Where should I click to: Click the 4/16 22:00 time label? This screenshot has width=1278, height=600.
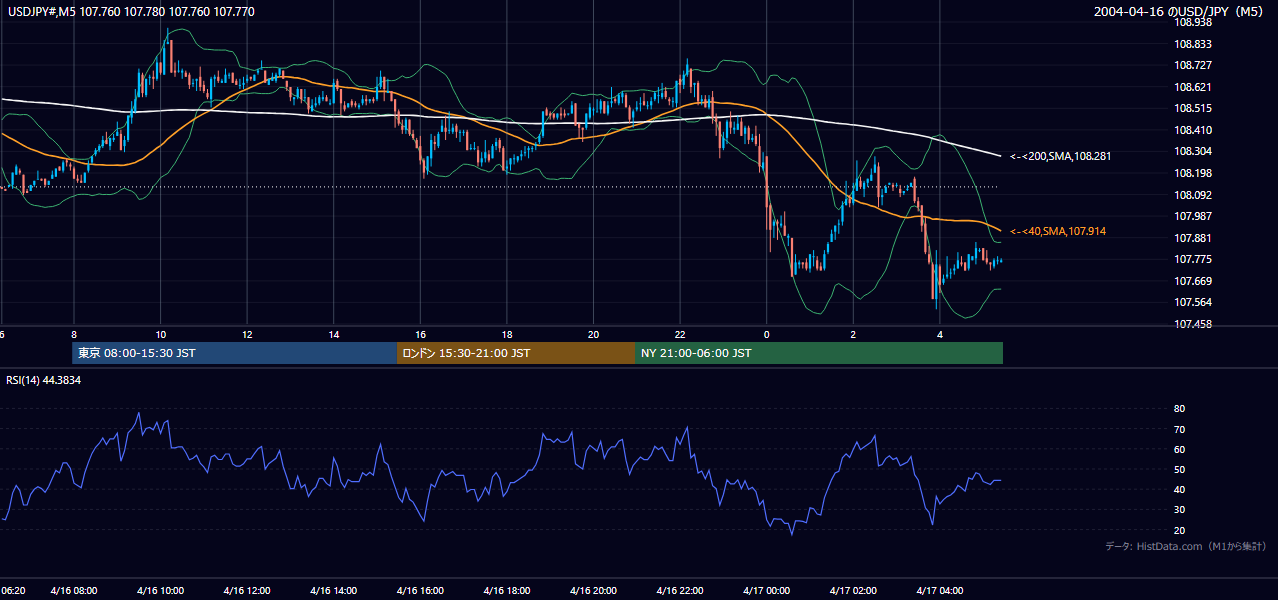point(680,590)
